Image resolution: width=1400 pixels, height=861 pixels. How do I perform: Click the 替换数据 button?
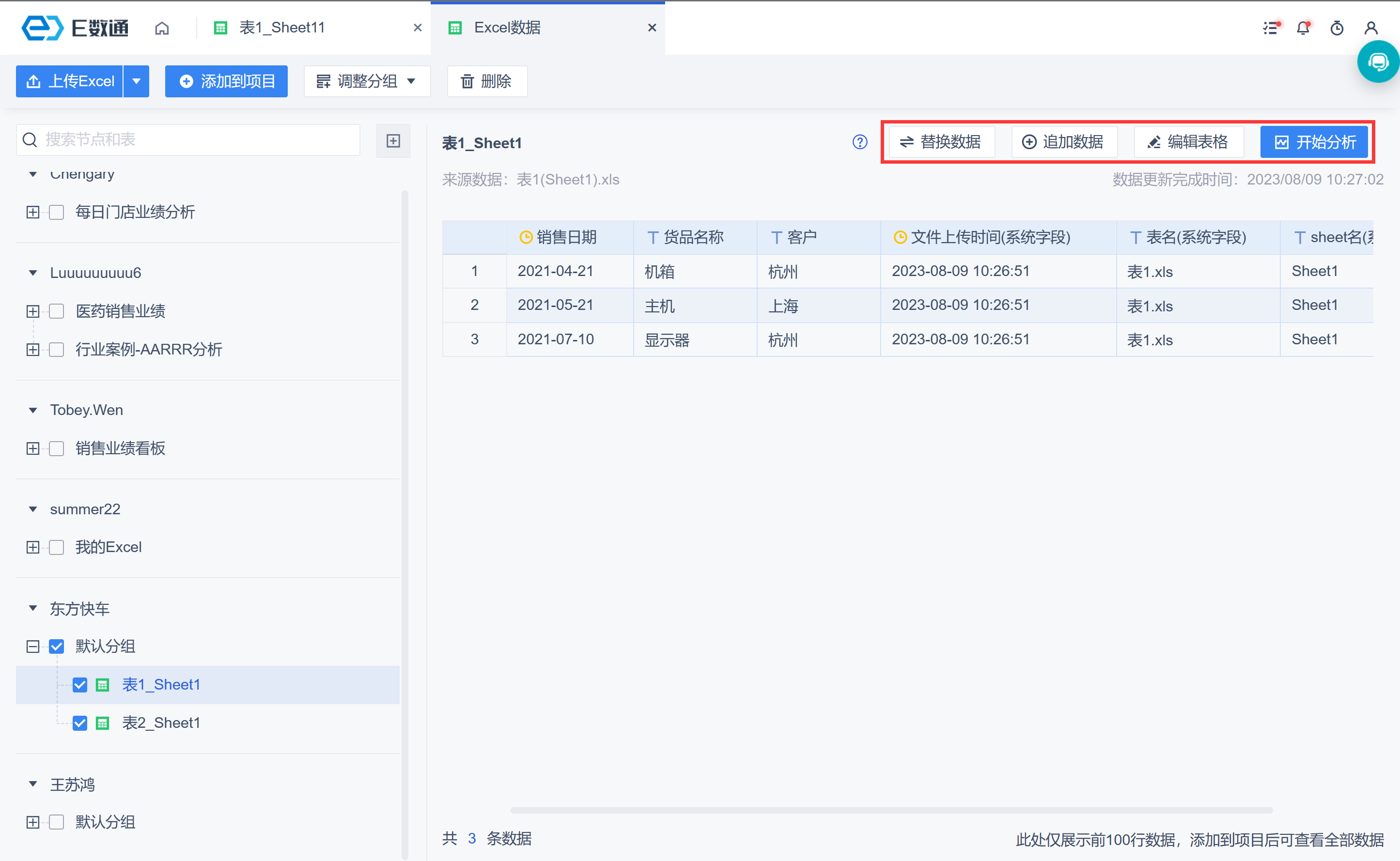tap(941, 142)
